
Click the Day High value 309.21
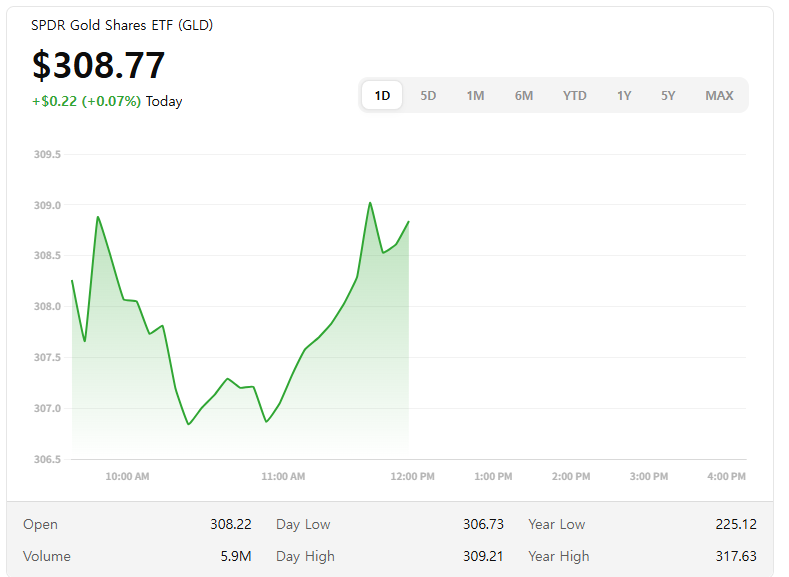point(483,556)
